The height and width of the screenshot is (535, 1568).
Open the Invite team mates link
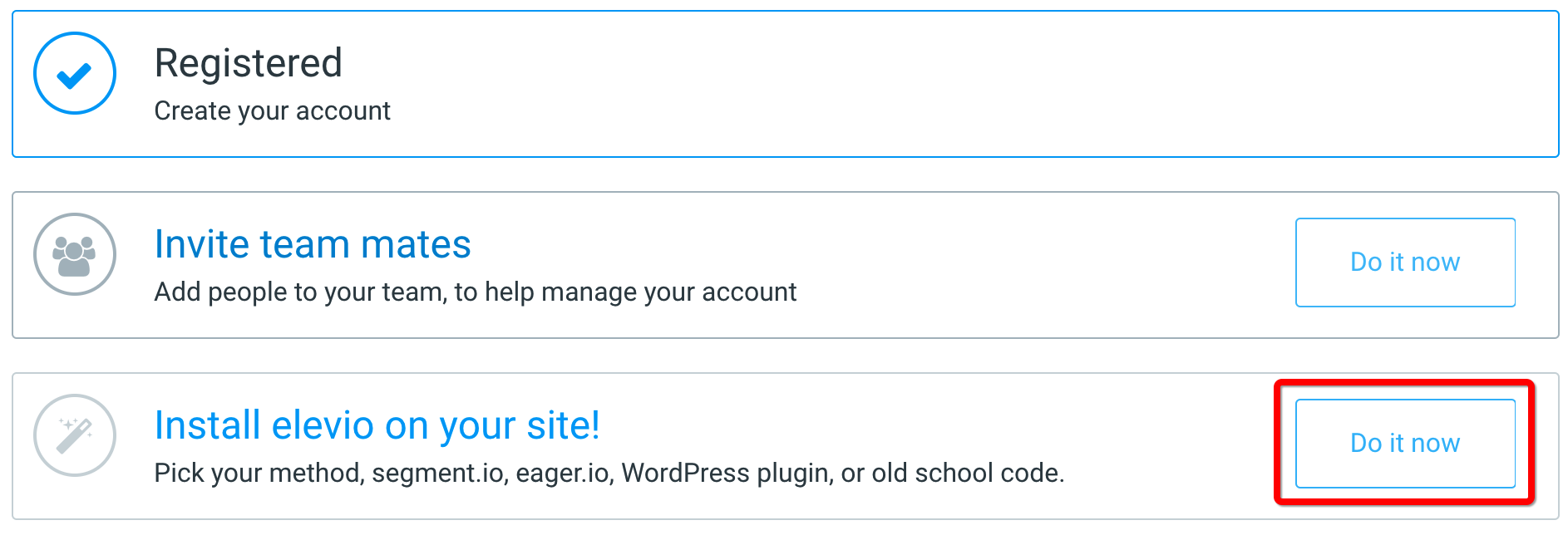coord(313,244)
